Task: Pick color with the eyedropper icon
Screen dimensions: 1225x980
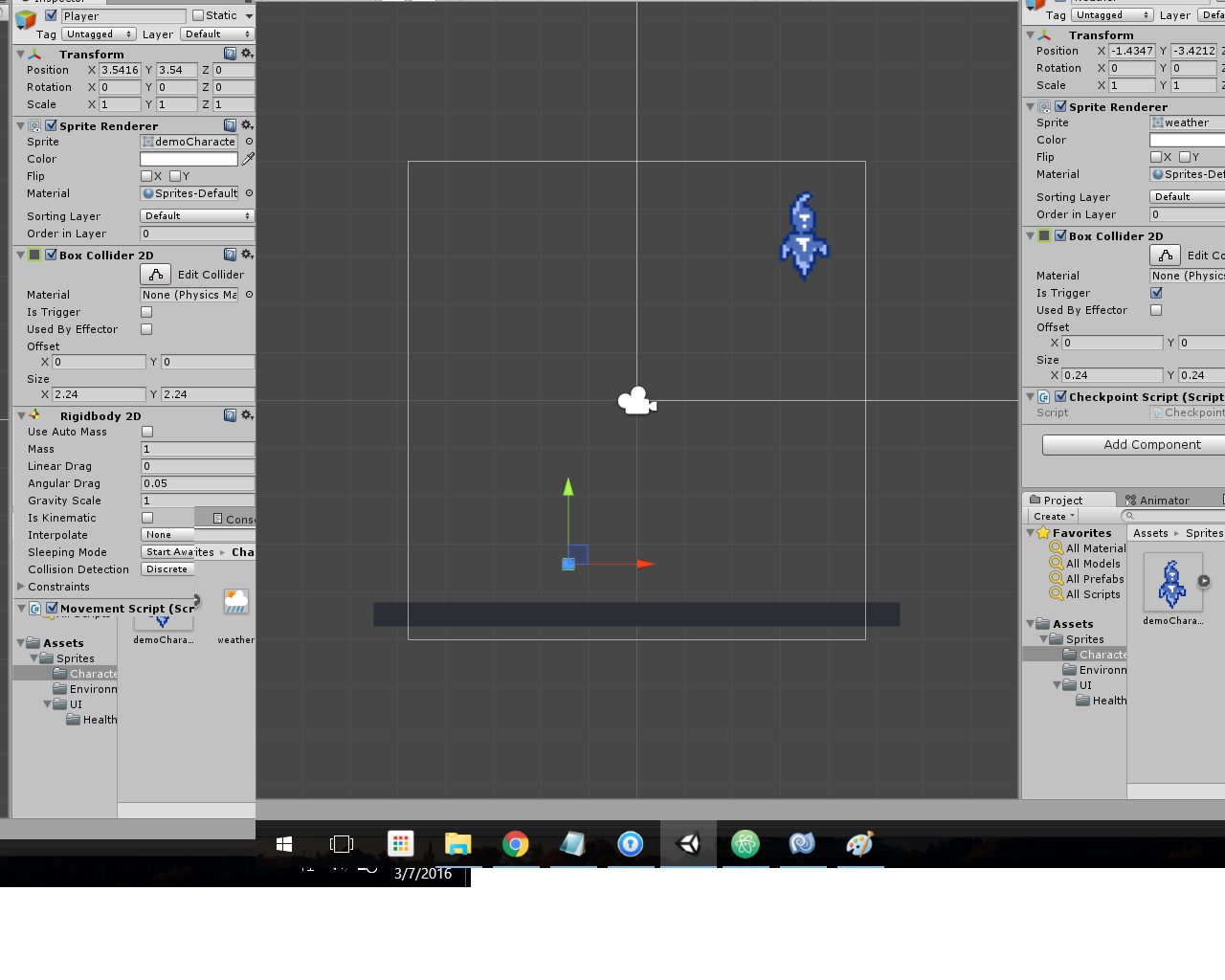Action: tap(248, 159)
